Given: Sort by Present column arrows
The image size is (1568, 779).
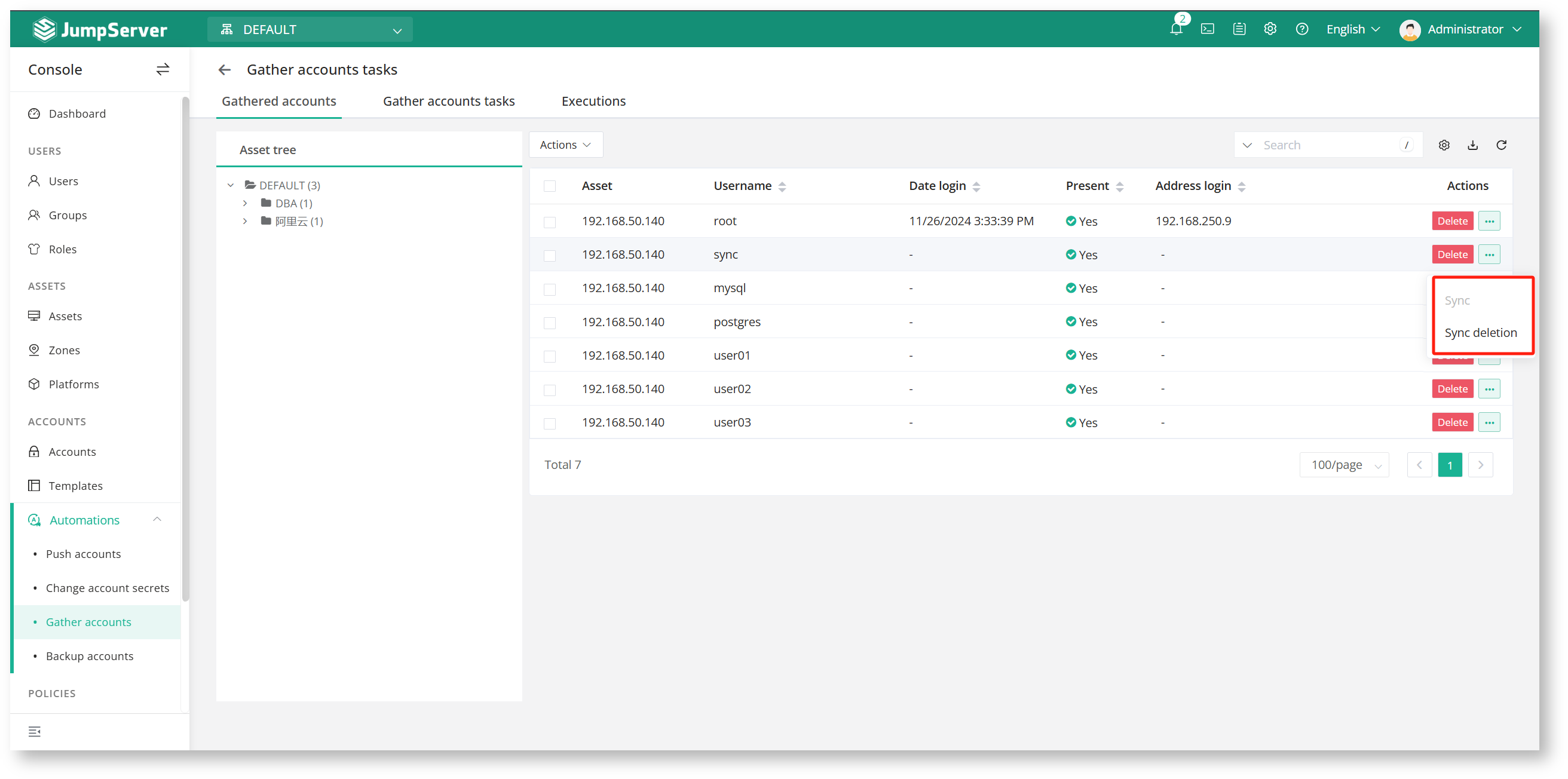Looking at the screenshot, I should pyautogui.click(x=1119, y=187).
